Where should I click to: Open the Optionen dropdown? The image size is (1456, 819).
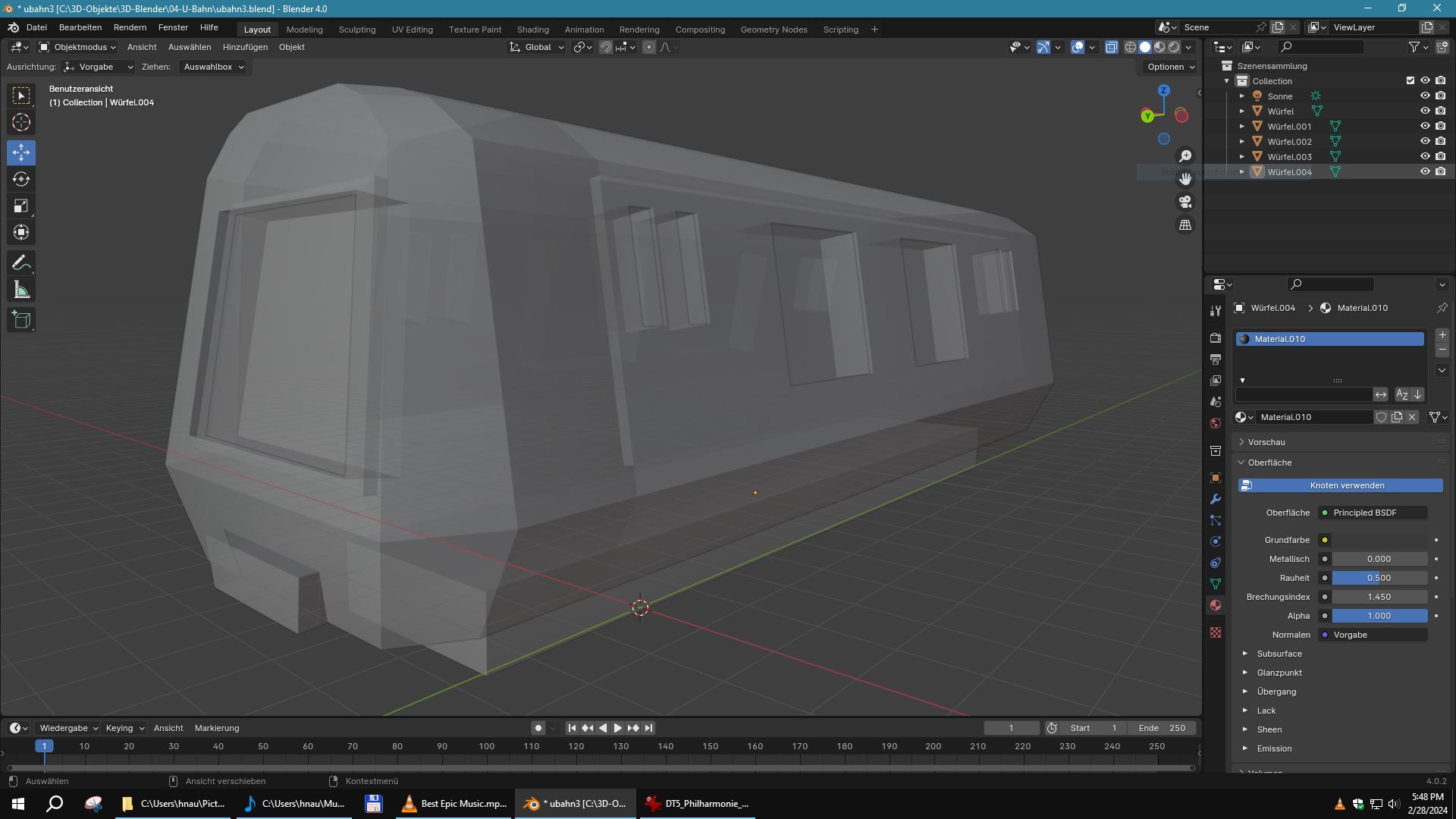point(1171,67)
